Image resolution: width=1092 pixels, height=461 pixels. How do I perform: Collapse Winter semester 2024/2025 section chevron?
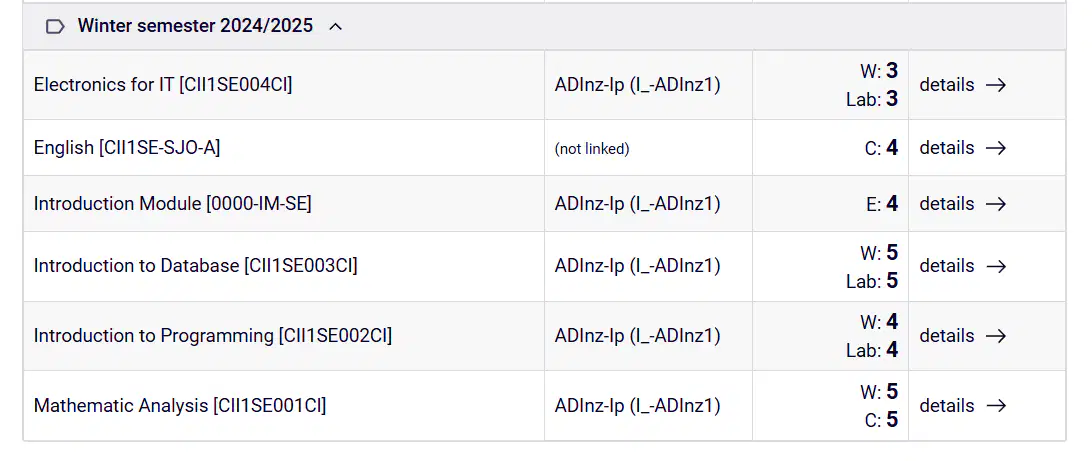click(x=336, y=26)
